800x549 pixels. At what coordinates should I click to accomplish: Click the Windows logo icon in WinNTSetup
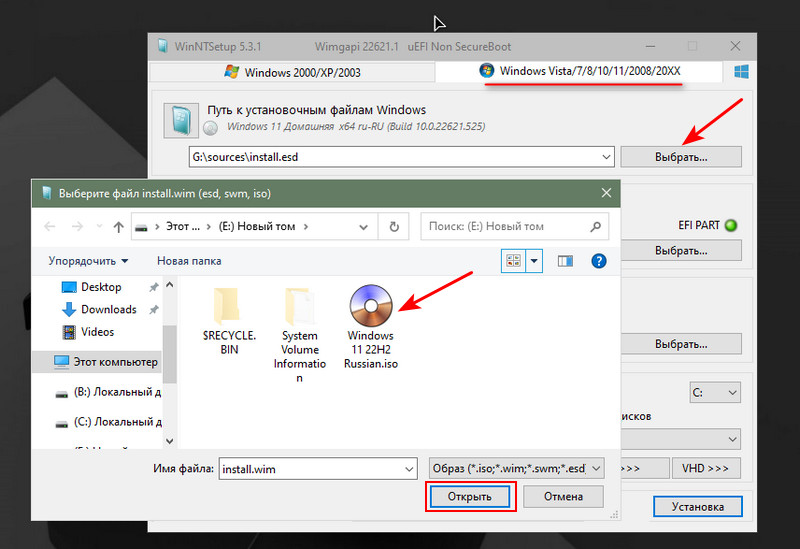[x=741, y=72]
